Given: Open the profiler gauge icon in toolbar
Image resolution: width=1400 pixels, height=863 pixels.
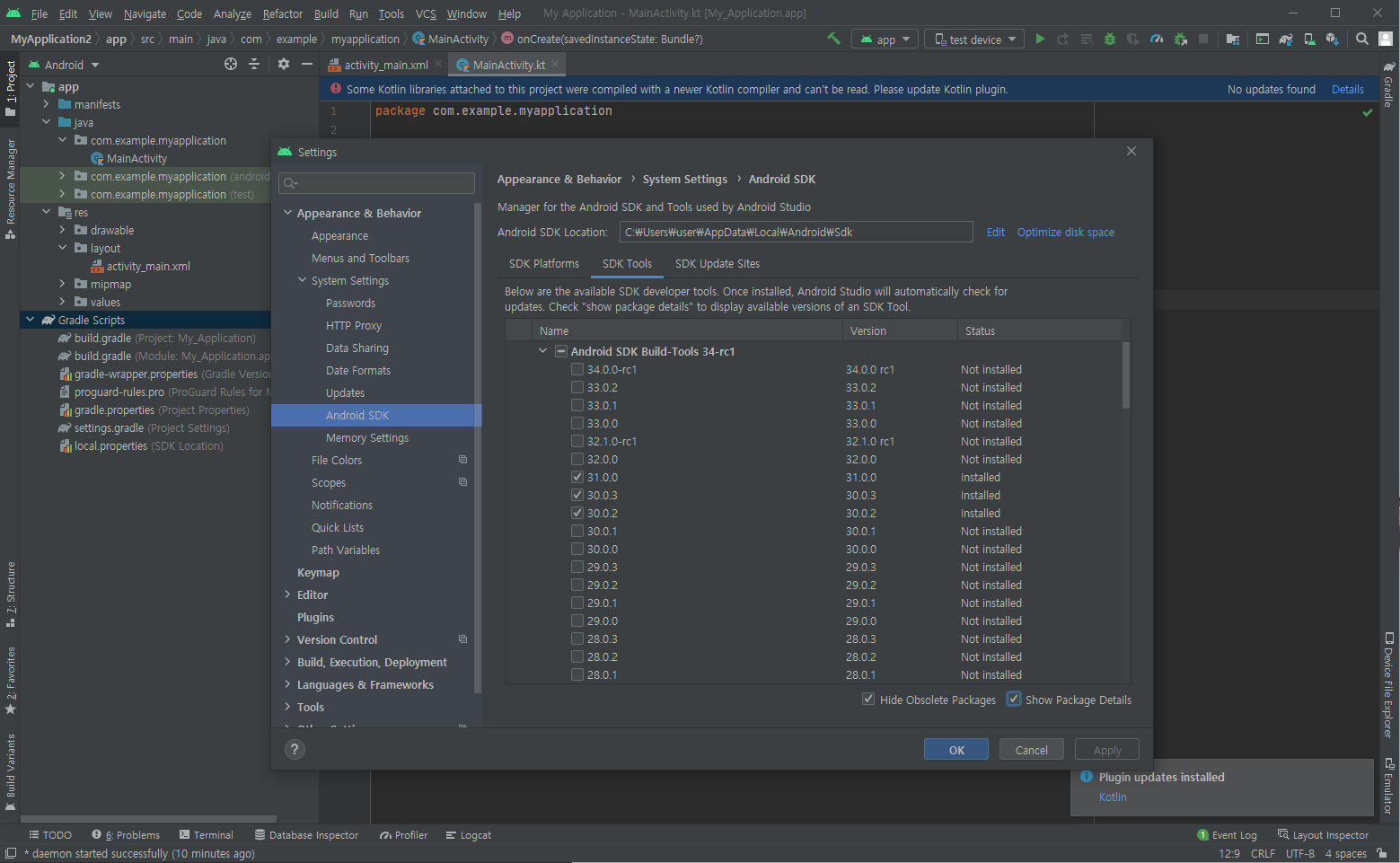Looking at the screenshot, I should pos(1157,39).
